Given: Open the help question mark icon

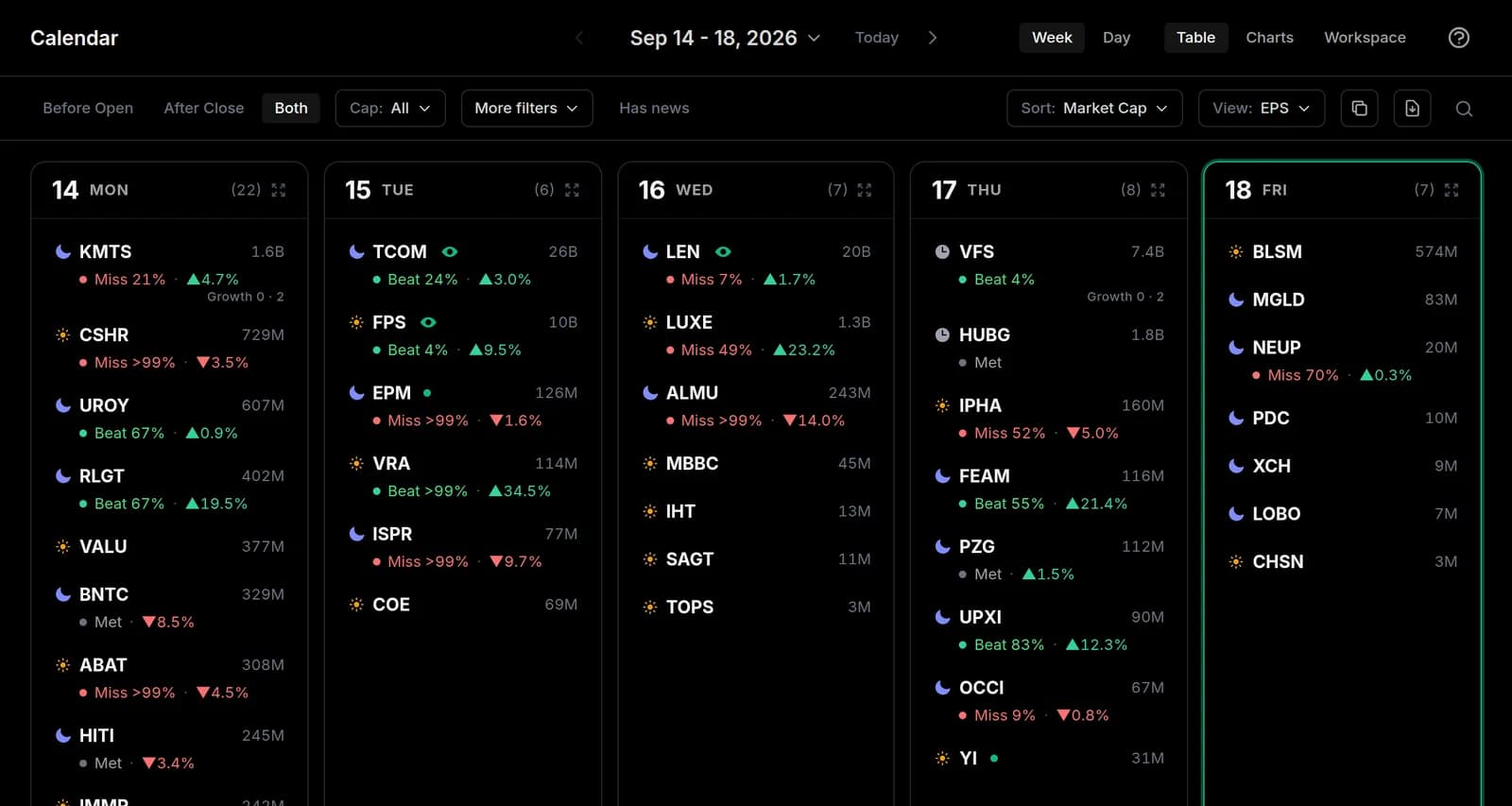Looking at the screenshot, I should coord(1459,38).
